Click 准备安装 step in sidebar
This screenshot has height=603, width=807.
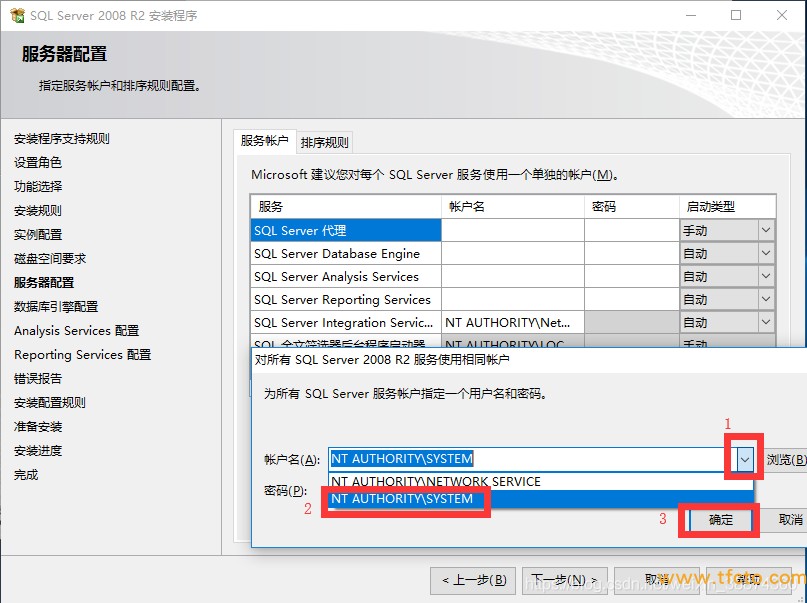click(38, 427)
